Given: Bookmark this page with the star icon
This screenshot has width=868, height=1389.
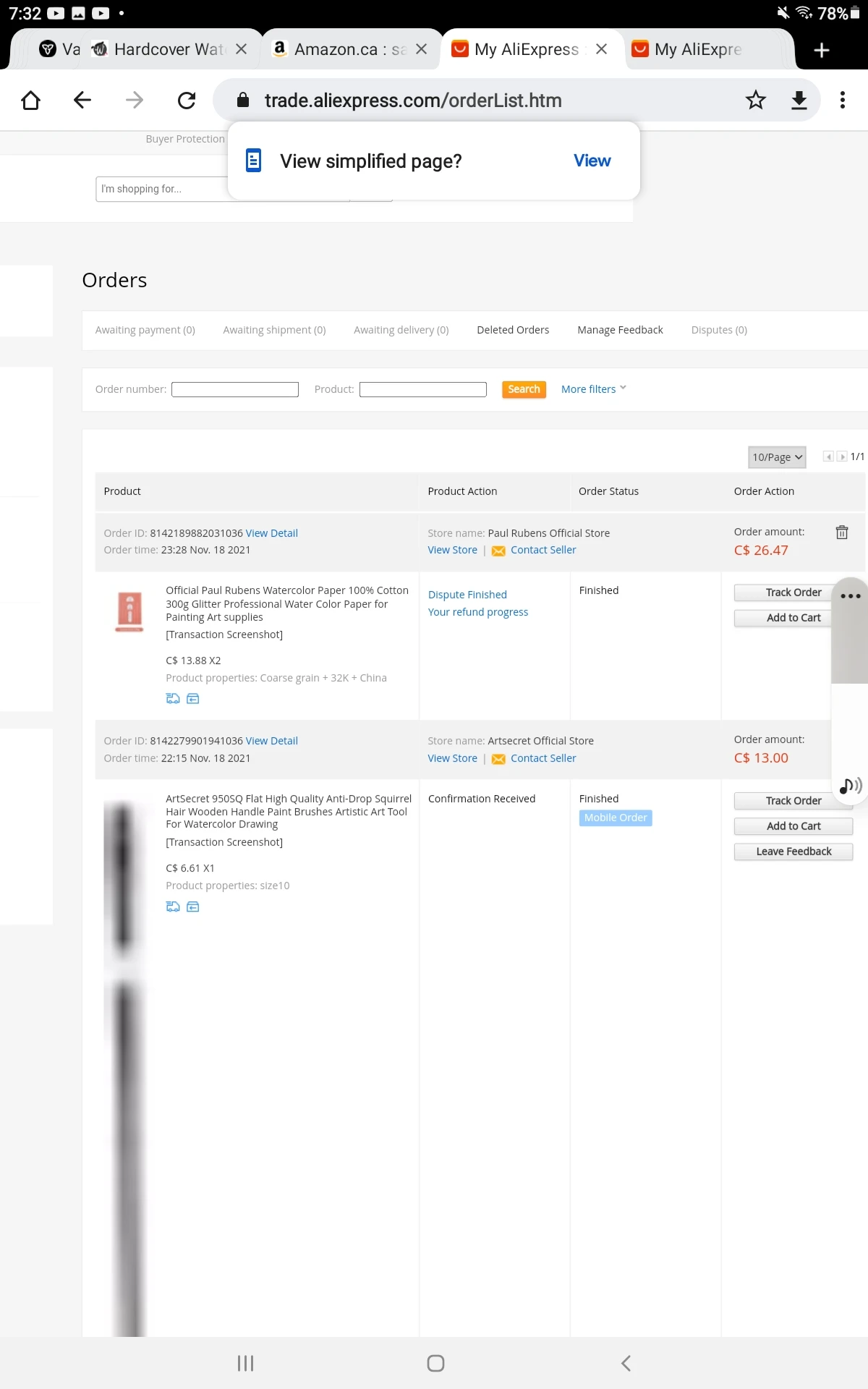Looking at the screenshot, I should (756, 100).
